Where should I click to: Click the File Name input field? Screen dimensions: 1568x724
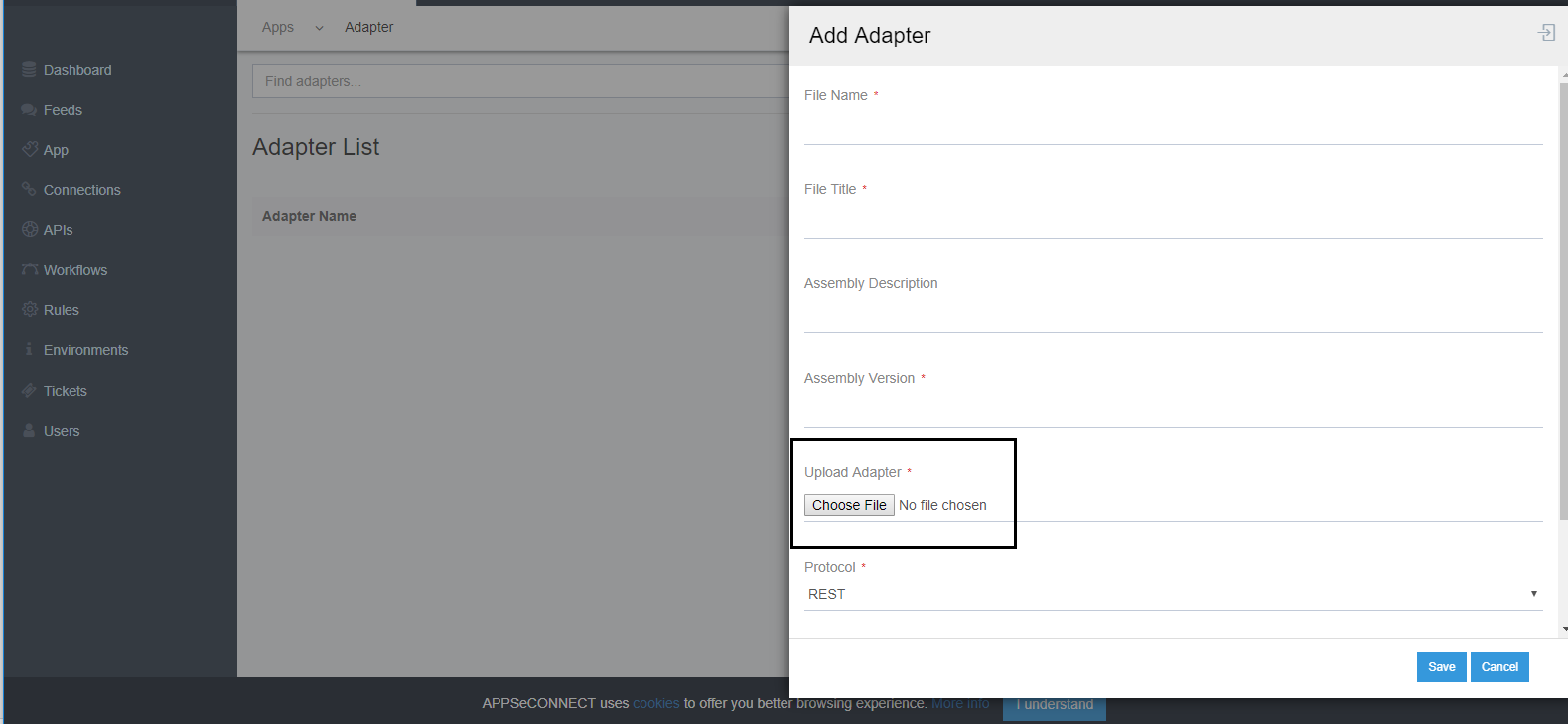tap(1173, 127)
